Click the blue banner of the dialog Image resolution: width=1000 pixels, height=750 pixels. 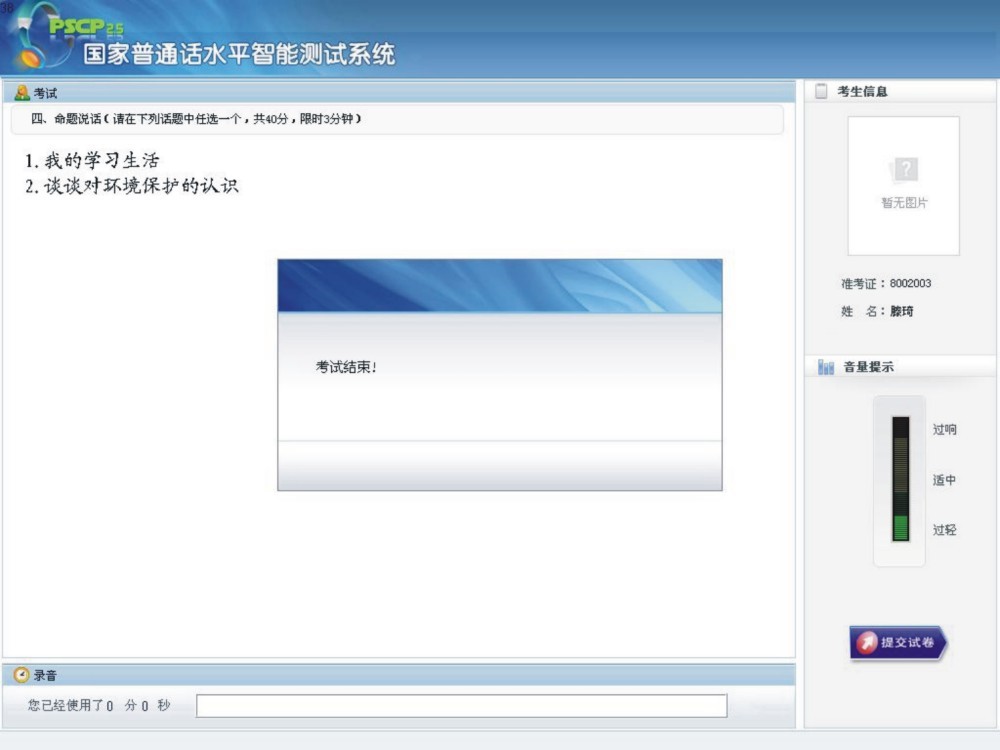pos(499,286)
